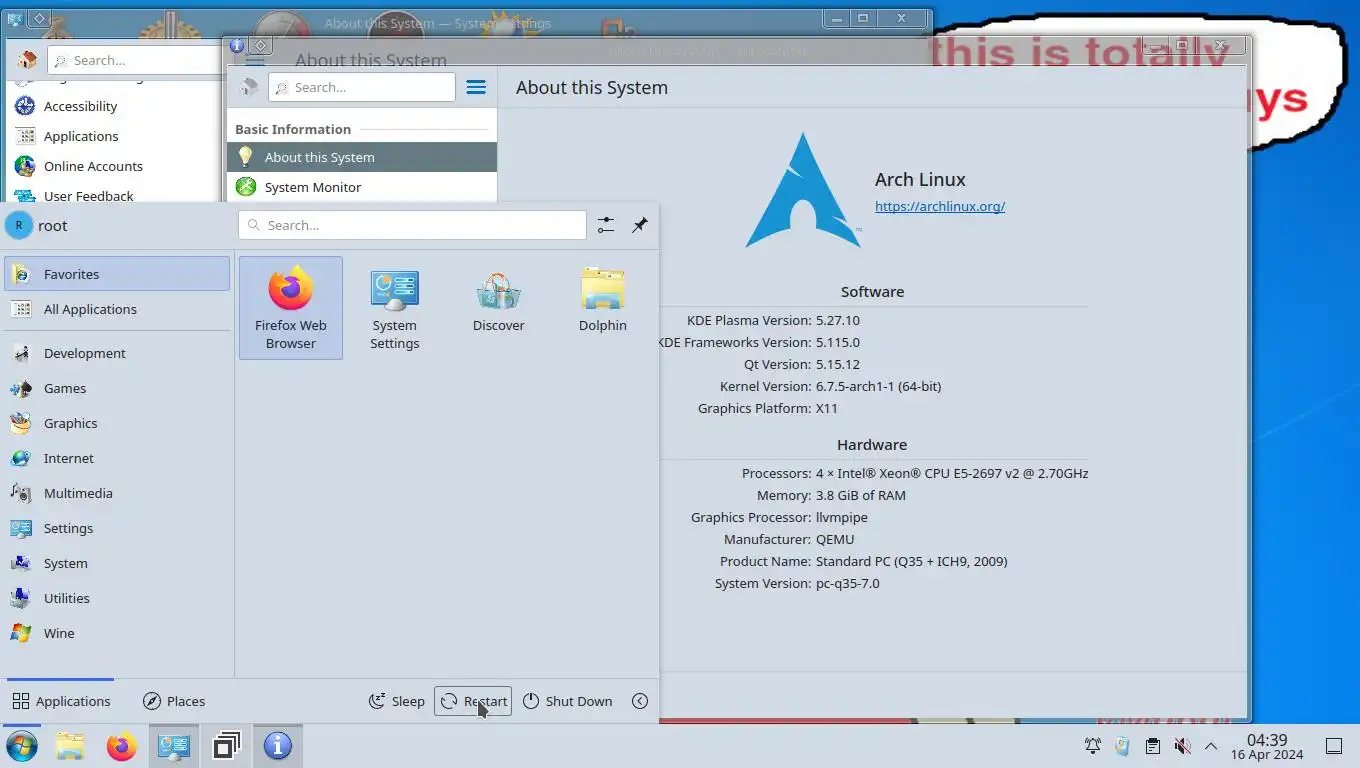
Task: Expand hidden system tray icons arrow
Action: 1211,746
